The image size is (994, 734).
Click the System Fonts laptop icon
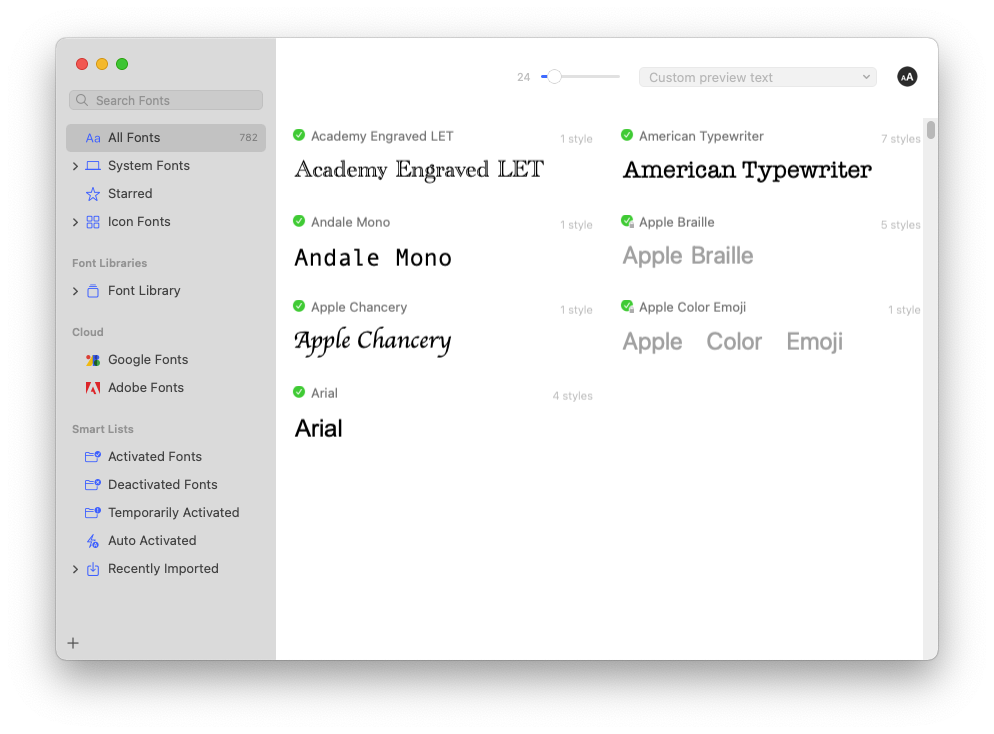click(x=93, y=166)
